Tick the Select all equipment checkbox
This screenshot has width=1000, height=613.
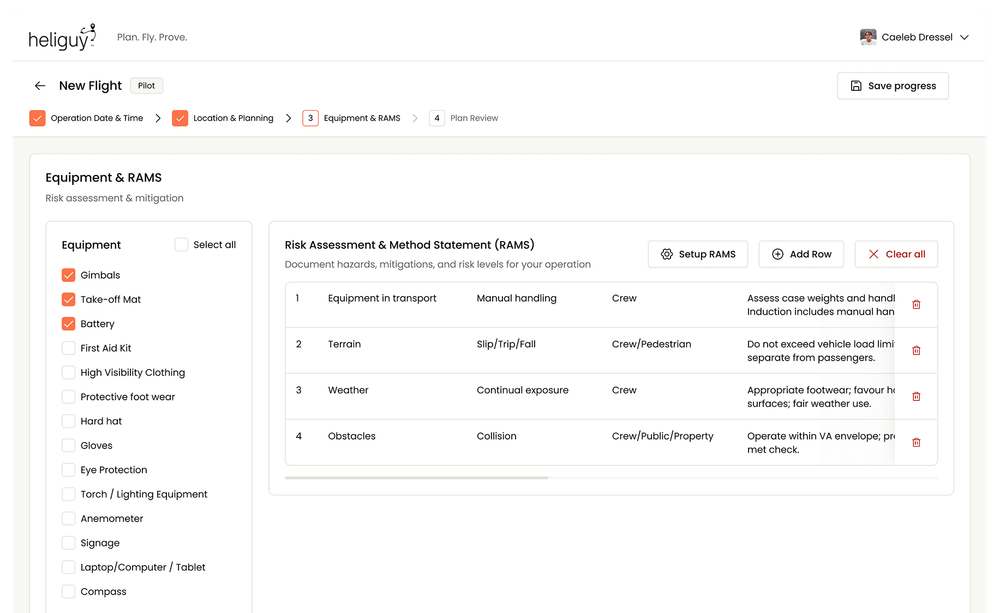(x=181, y=245)
